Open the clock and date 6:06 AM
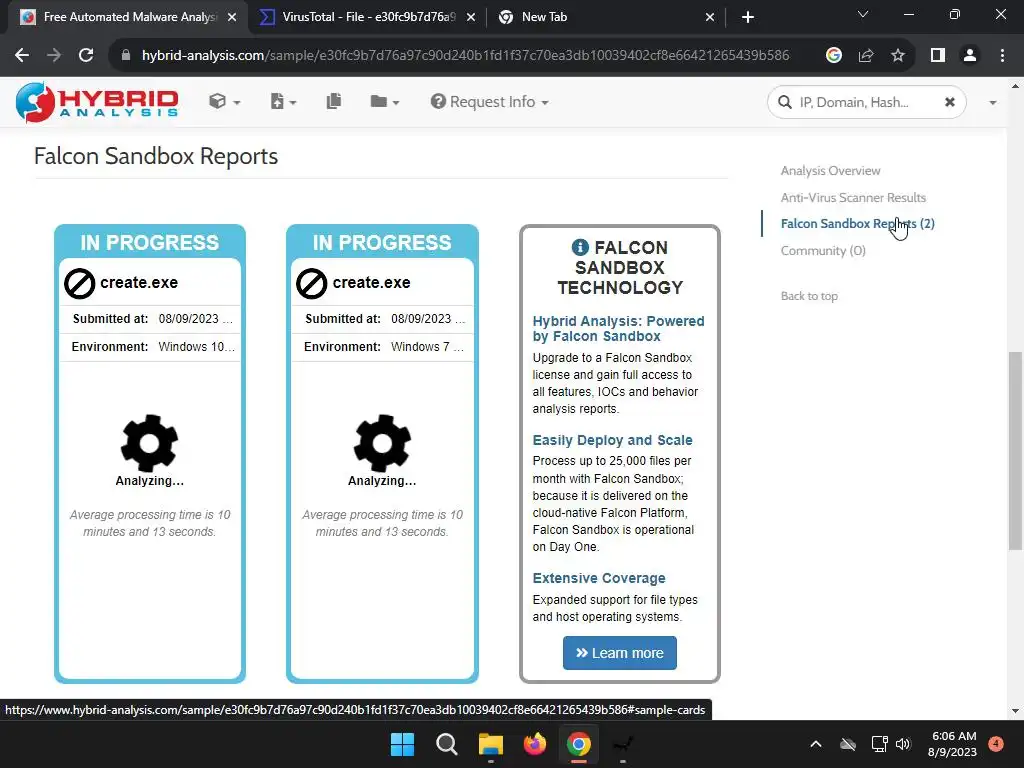Image resolution: width=1024 pixels, height=768 pixels. pos(952,744)
